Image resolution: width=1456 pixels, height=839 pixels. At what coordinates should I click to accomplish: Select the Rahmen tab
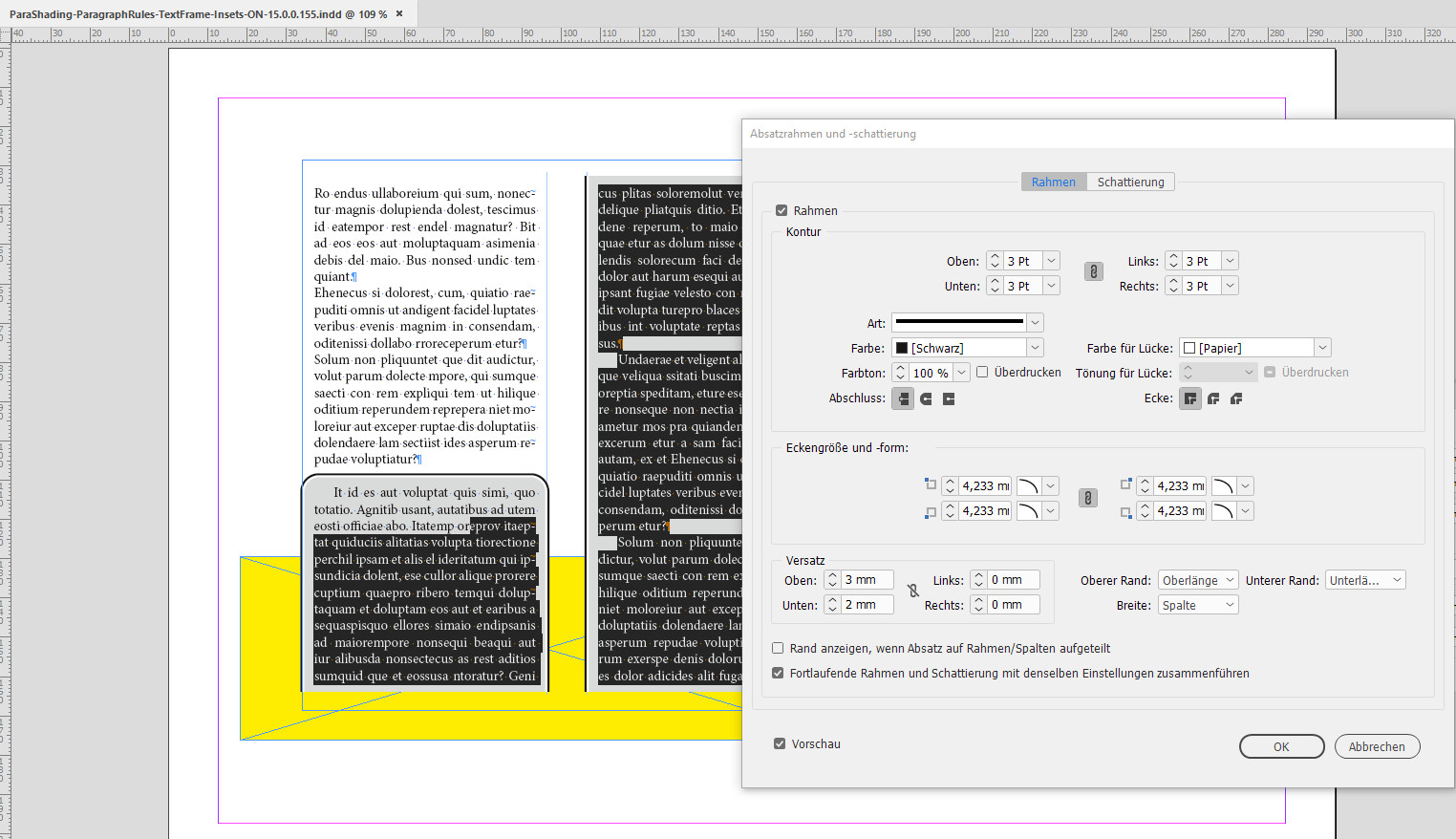[1054, 181]
